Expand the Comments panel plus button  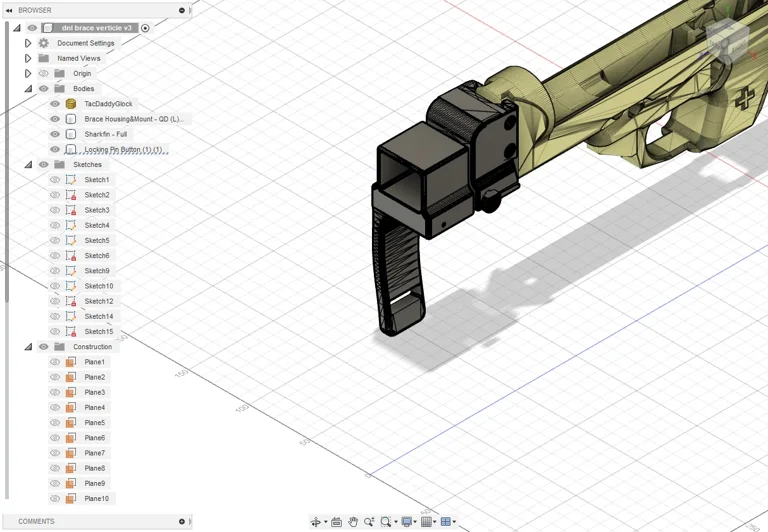182,522
